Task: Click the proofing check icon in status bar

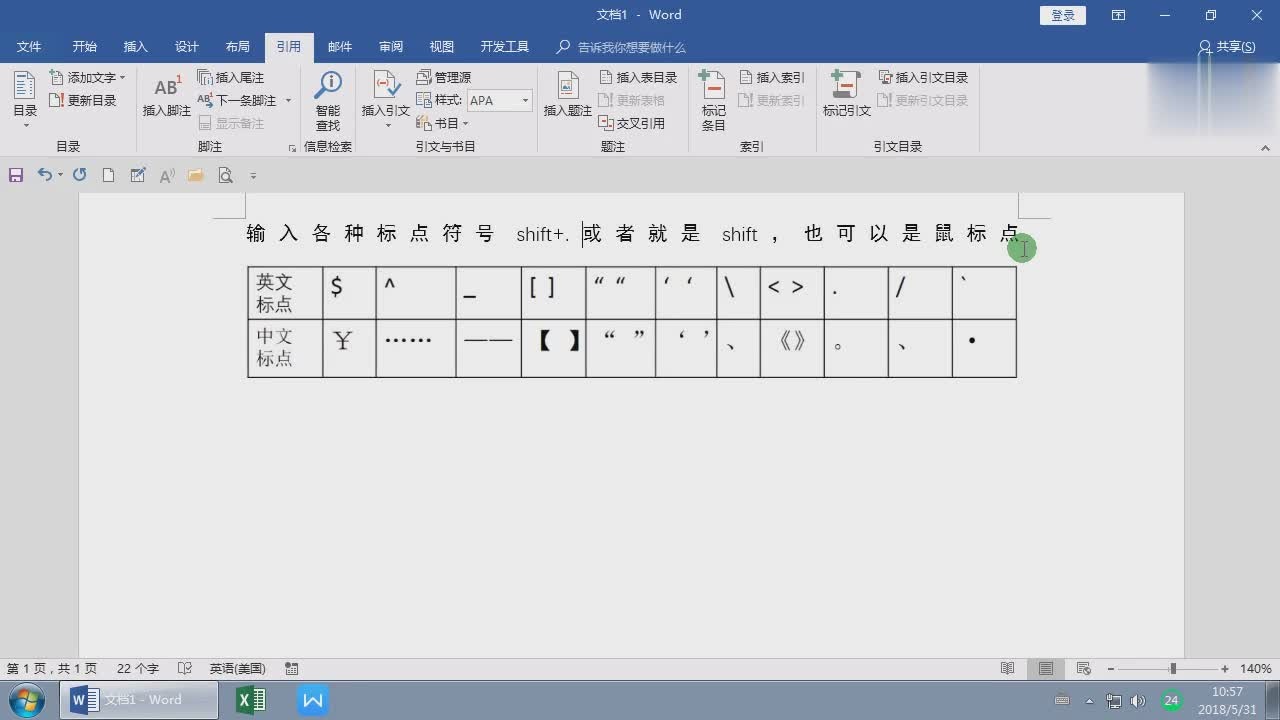Action: pyautogui.click(x=185, y=669)
